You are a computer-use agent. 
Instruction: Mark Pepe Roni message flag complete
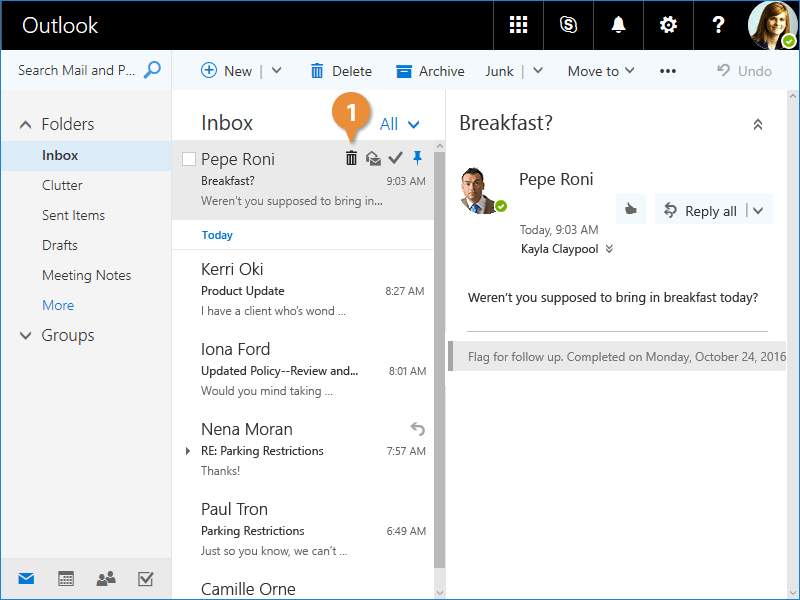[x=396, y=158]
